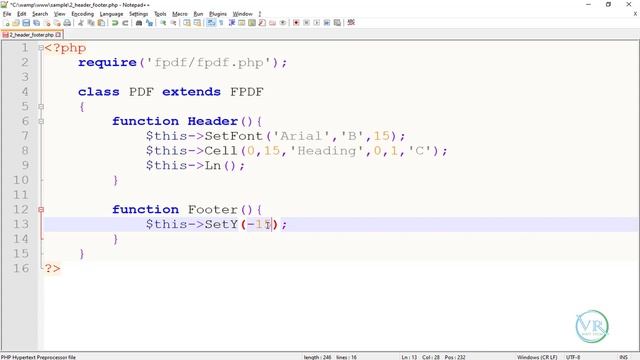Open the Function List panel icon

pyautogui.click(x=262, y=23)
